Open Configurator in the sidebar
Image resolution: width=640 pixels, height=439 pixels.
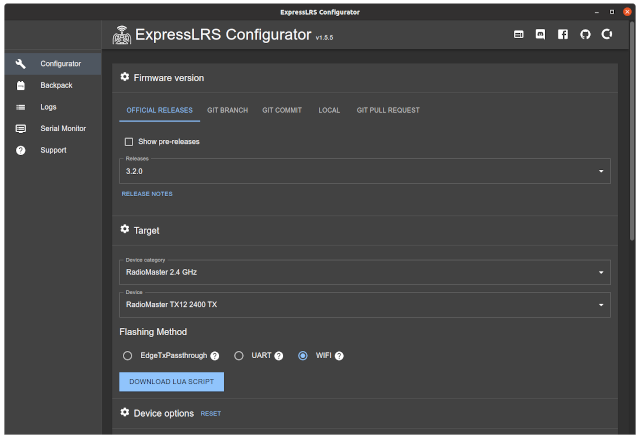tap(53, 64)
